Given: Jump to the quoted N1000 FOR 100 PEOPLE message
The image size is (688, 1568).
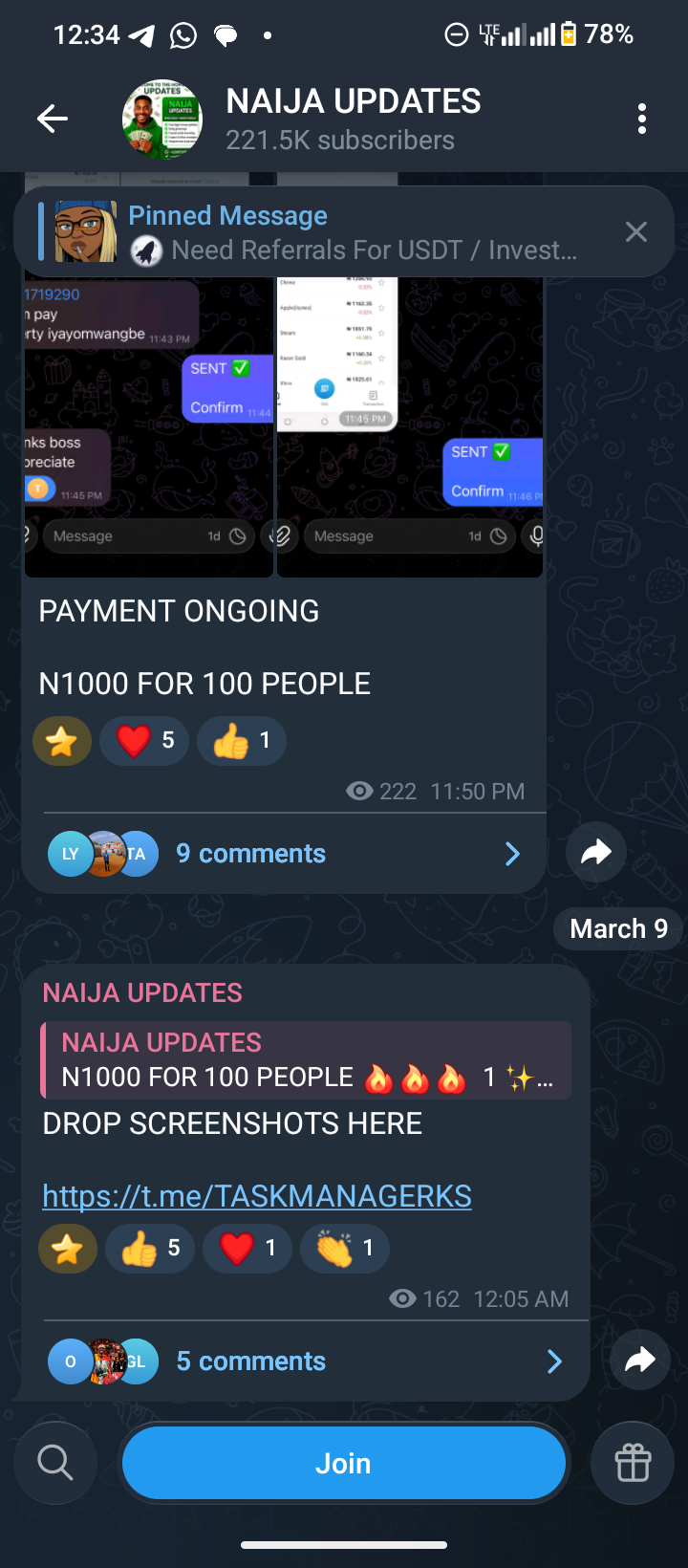Looking at the screenshot, I should pyautogui.click(x=306, y=1060).
